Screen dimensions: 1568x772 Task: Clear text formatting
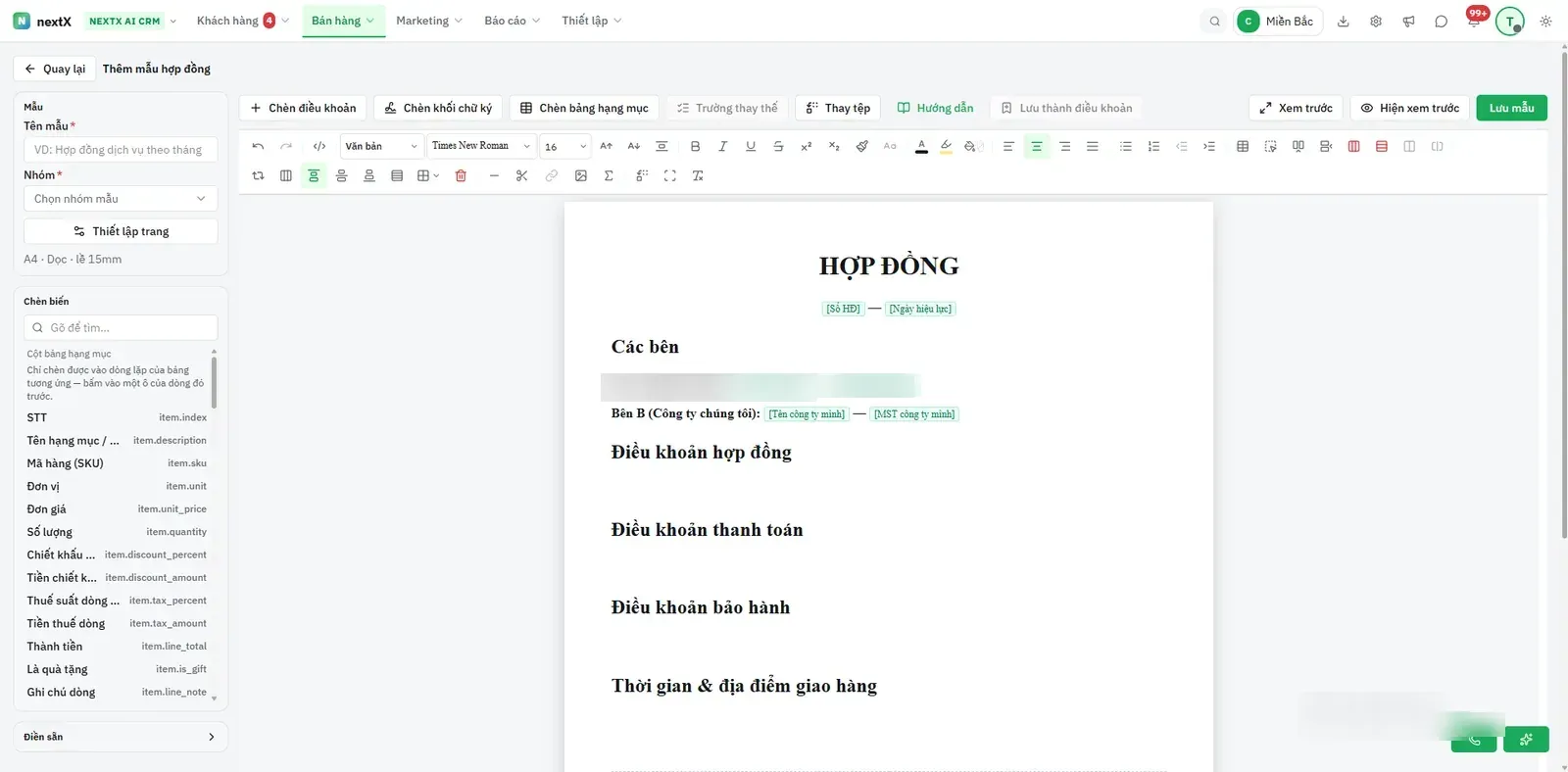(698, 176)
